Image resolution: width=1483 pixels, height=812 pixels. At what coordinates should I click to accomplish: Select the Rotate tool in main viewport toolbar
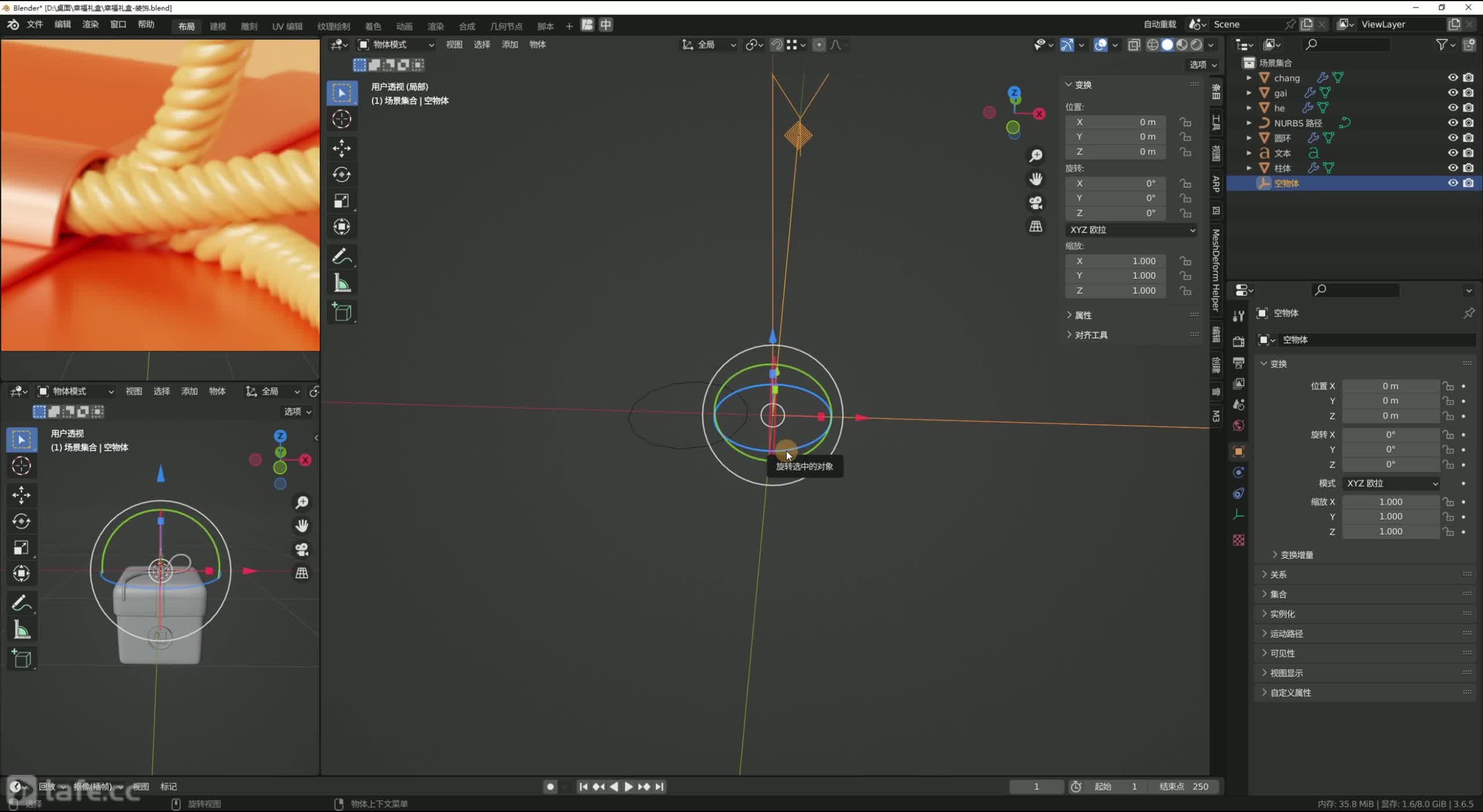tap(342, 174)
